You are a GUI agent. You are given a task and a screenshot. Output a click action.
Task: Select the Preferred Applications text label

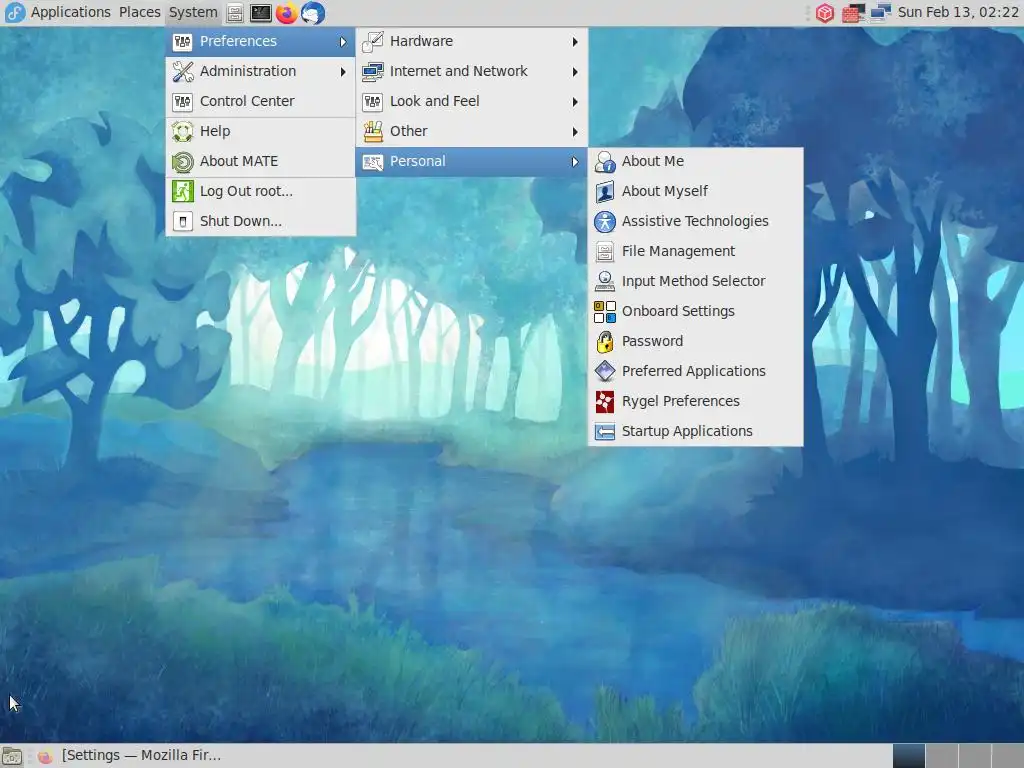(694, 372)
